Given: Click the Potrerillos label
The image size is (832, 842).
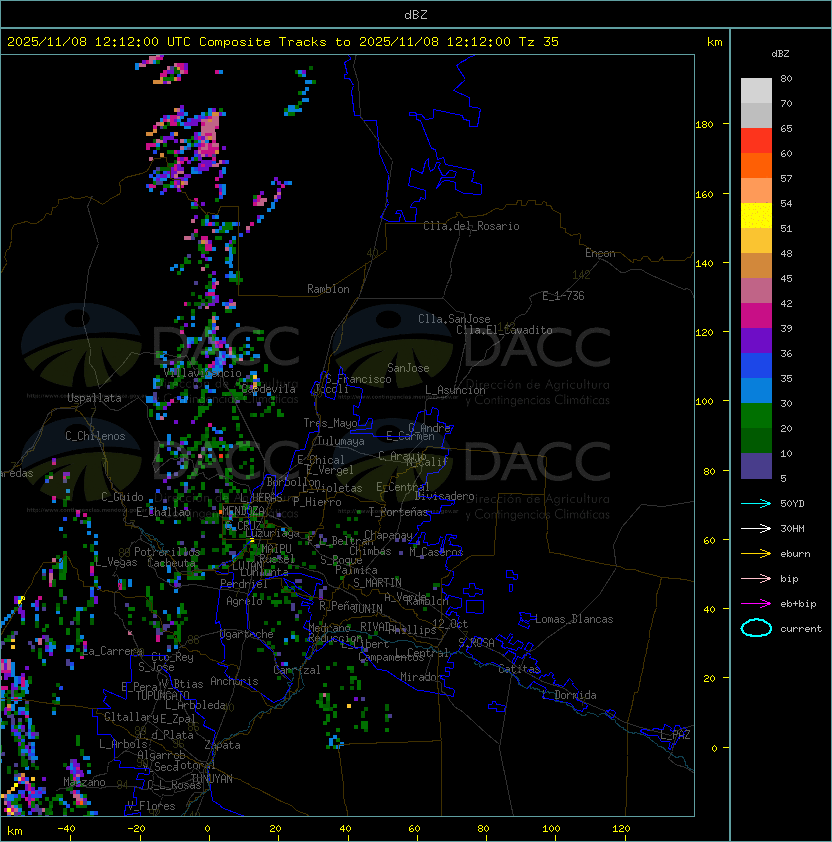Looking at the screenshot, I should click(167, 551).
